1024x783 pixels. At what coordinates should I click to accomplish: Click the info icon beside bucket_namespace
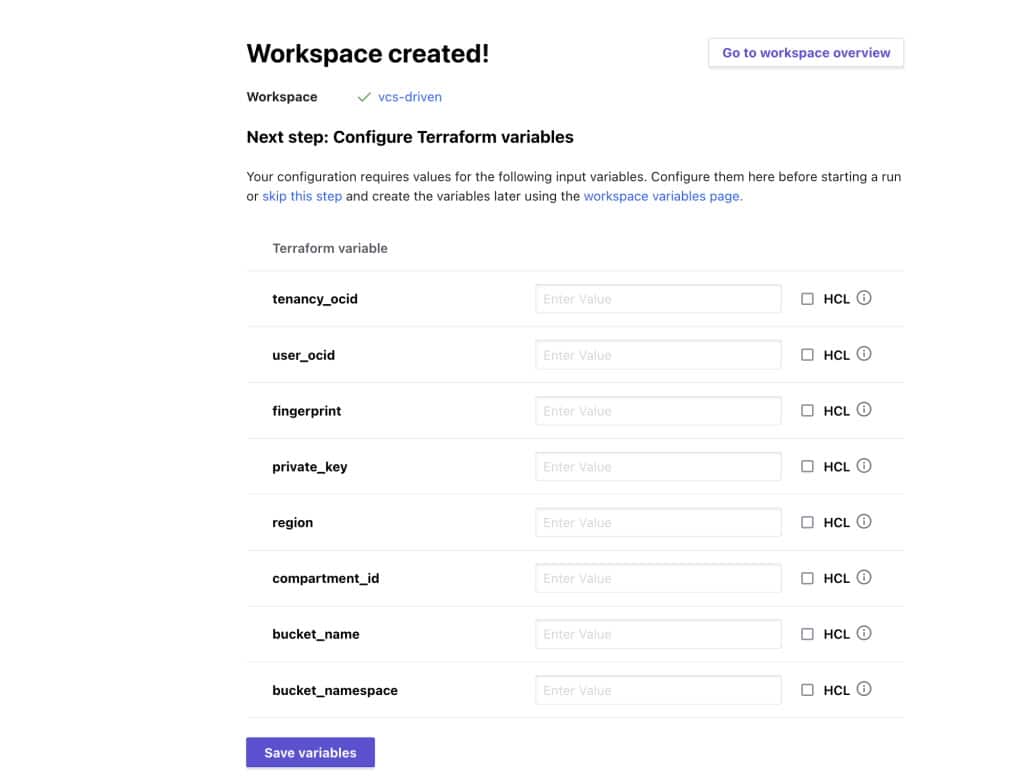tap(866, 690)
